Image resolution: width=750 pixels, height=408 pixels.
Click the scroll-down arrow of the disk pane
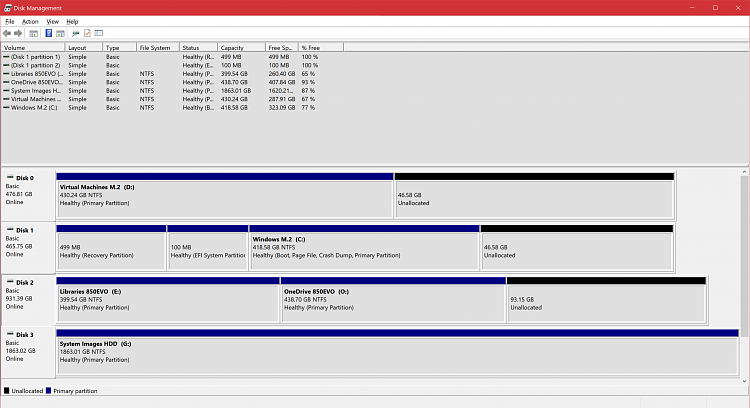[x=744, y=381]
